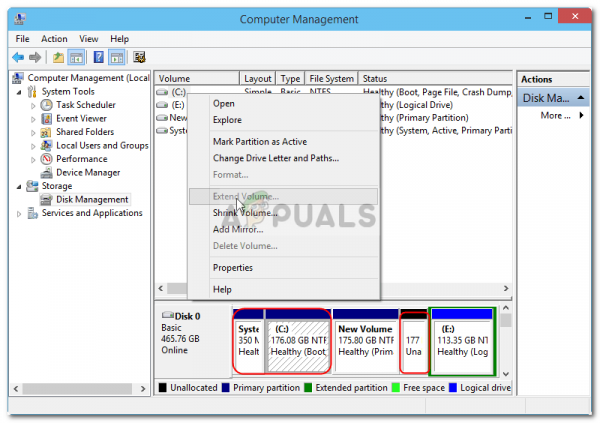This screenshot has width=600, height=423.
Task: Expand the Task Scheduler node
Action: (x=33, y=106)
